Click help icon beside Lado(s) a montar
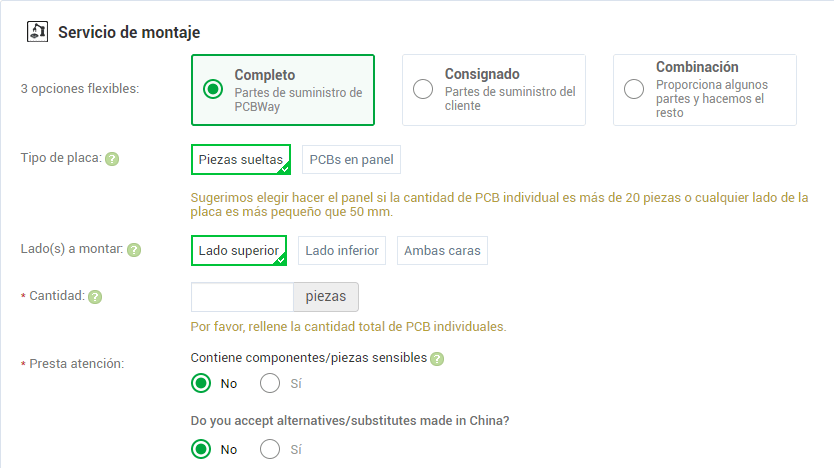Screen dimensions: 834x468 point(134,250)
